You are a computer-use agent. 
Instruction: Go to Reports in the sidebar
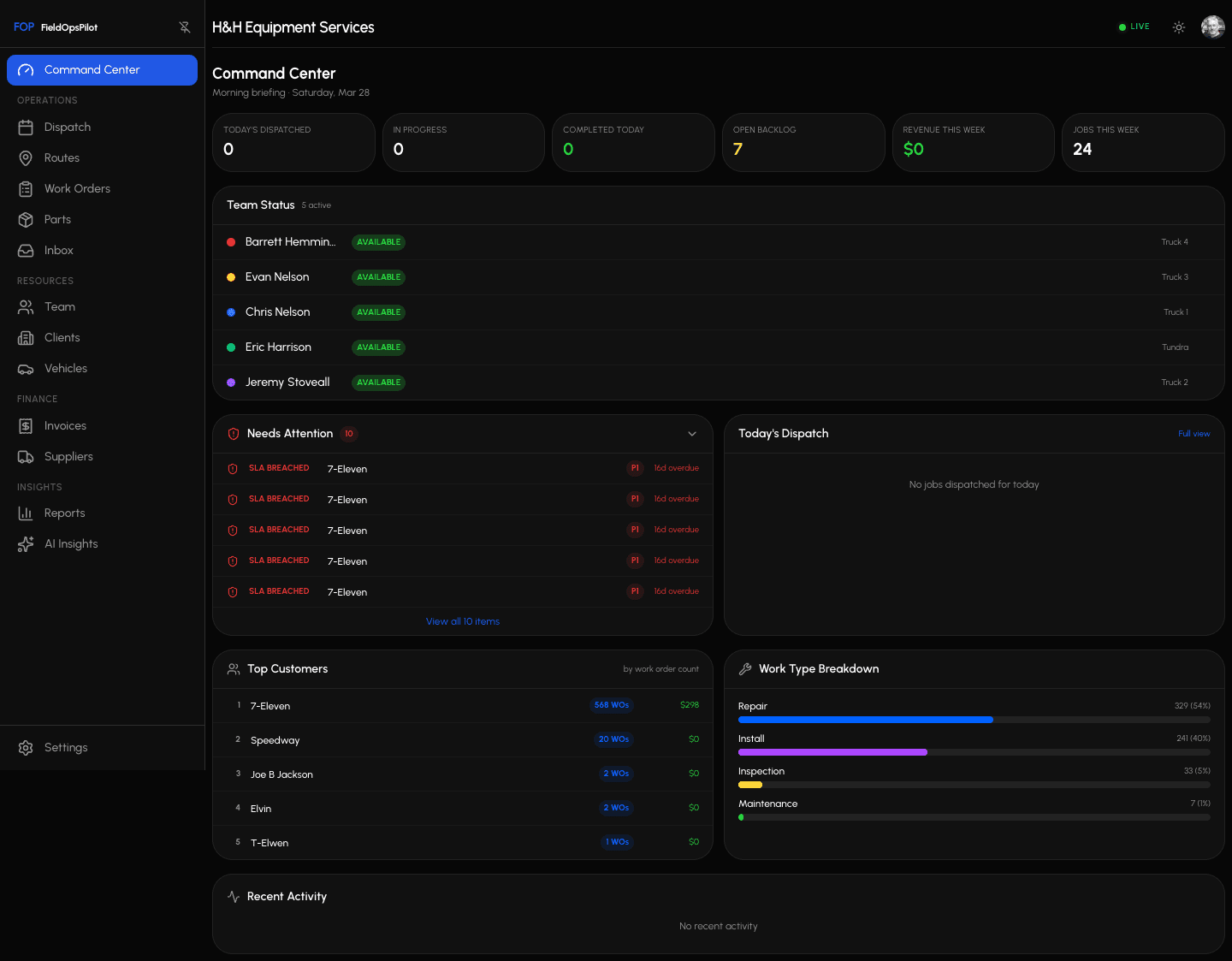point(64,513)
